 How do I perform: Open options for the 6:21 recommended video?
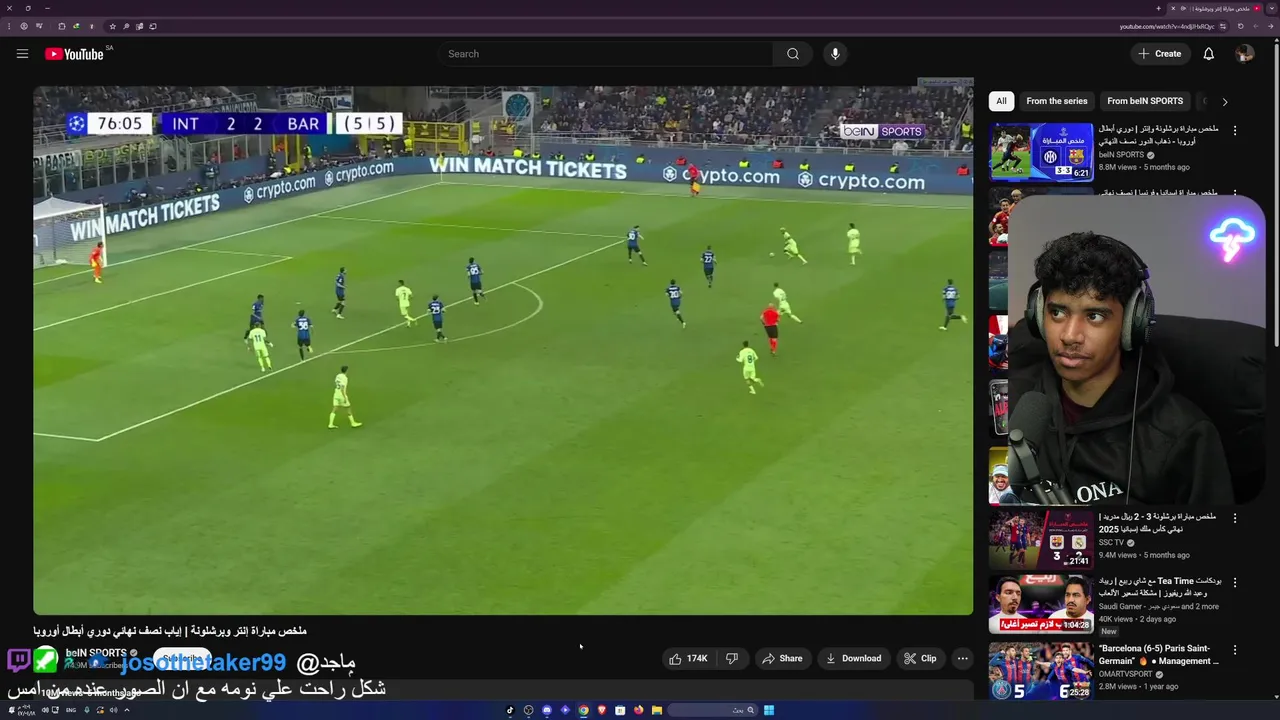tap(1234, 131)
